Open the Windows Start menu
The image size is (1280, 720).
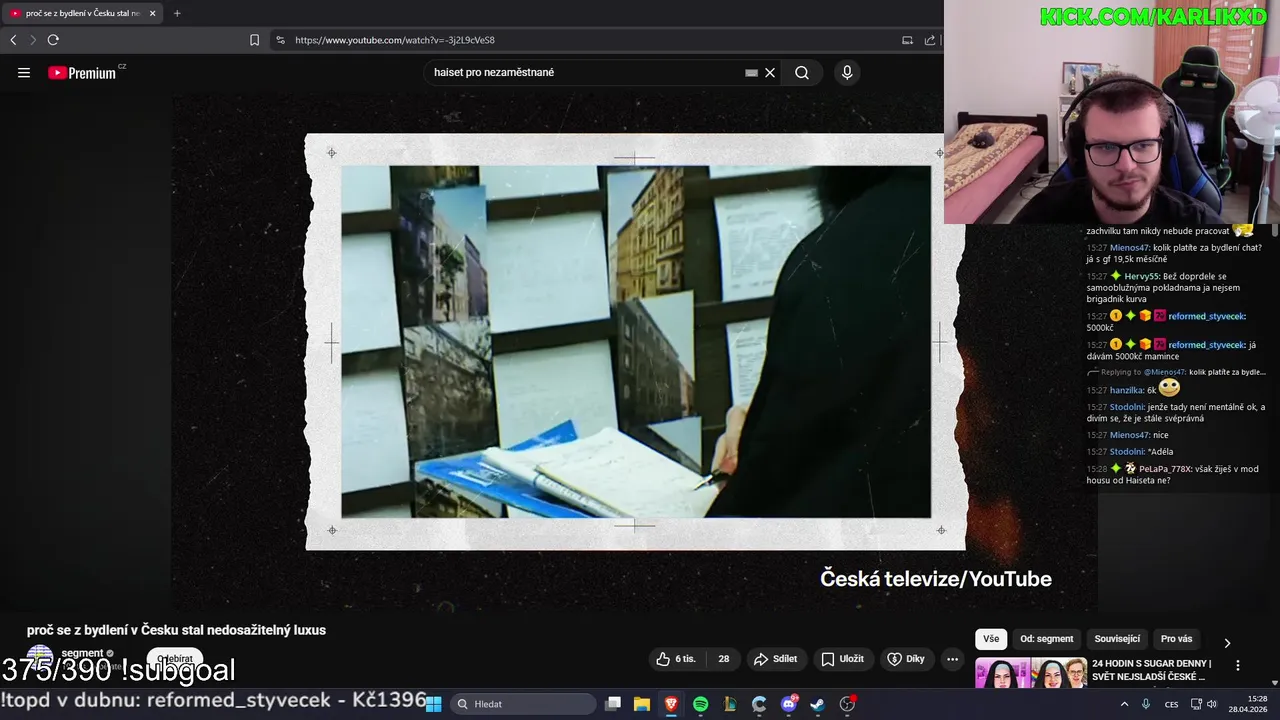coord(434,704)
